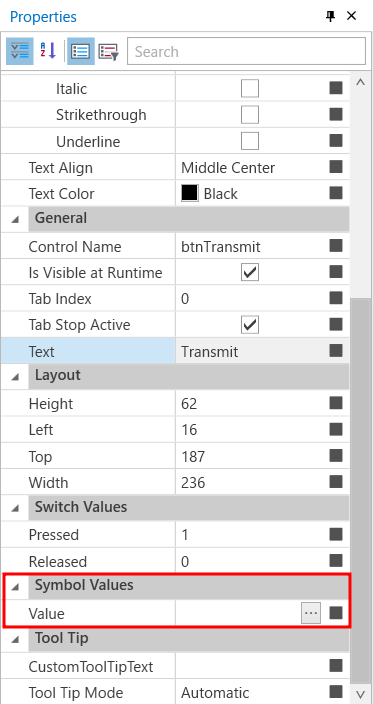Toggle the Strikethrough checkbox

click(x=250, y=115)
